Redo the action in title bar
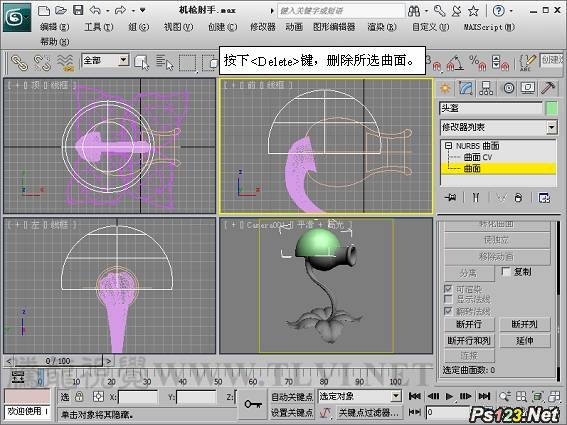Viewport: 567px width, 425px height. click(120, 10)
